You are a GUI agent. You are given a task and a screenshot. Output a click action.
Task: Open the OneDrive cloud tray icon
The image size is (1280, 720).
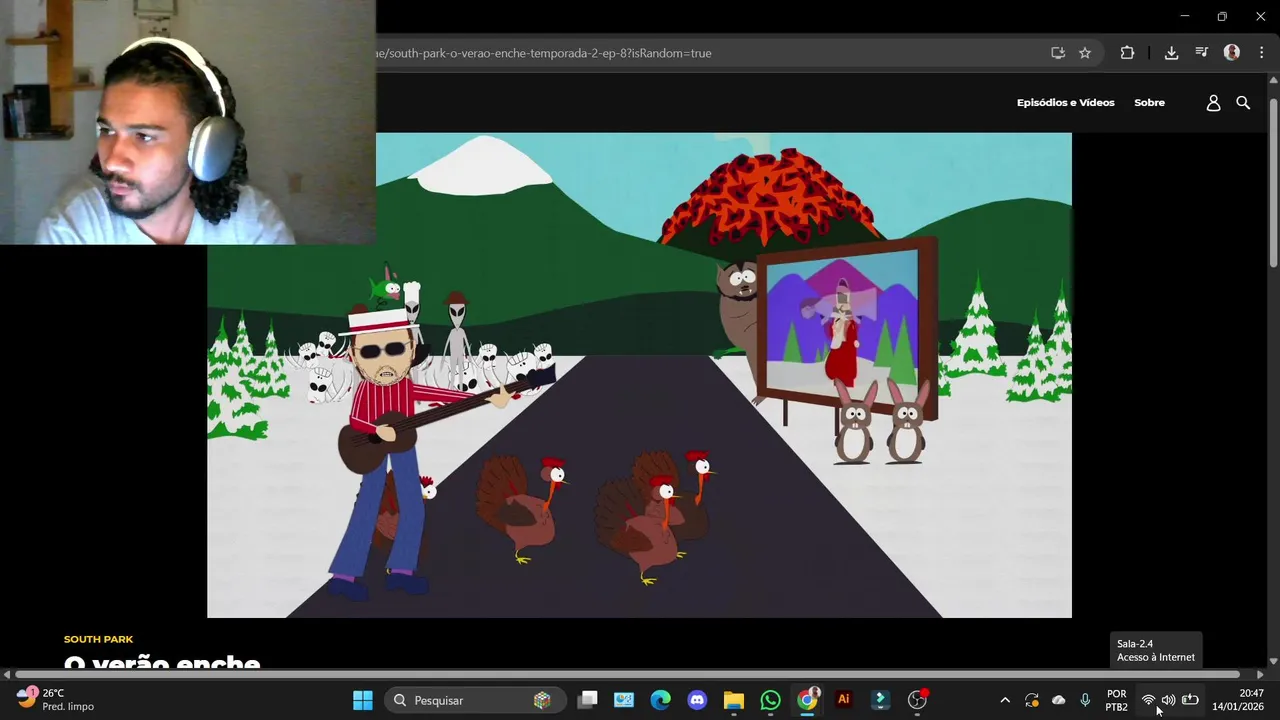(x=1059, y=700)
